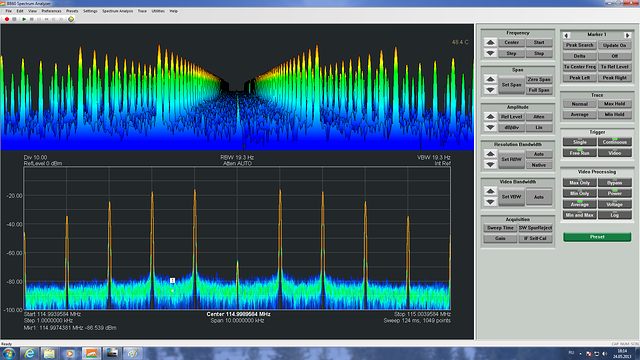Viewport: 640px width, 360px height.
Task: Open Internet Explorer from taskbar
Action: click(29, 353)
